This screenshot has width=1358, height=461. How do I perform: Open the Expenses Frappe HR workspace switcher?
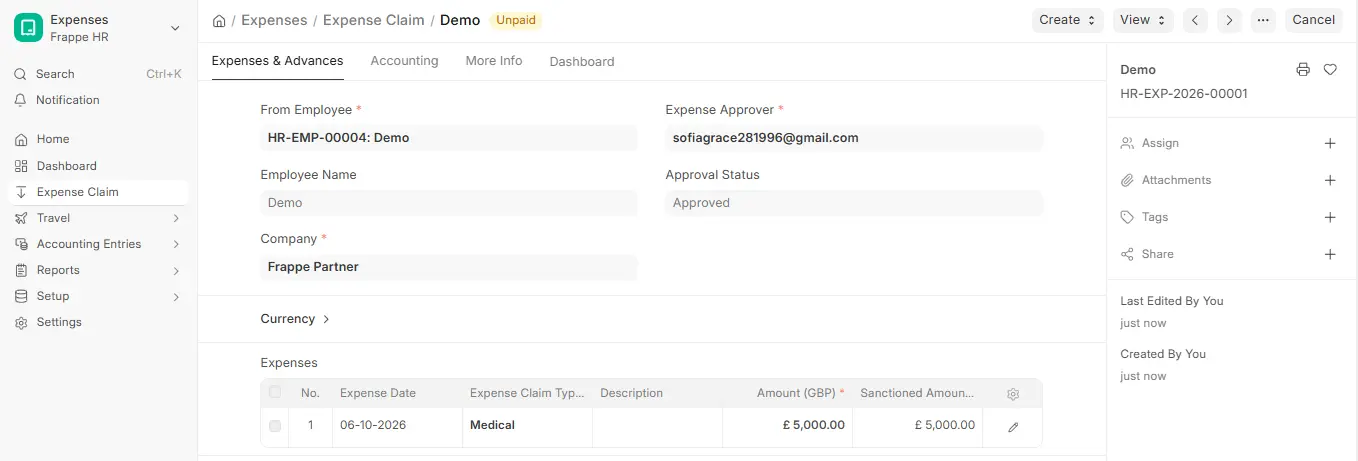click(x=98, y=28)
